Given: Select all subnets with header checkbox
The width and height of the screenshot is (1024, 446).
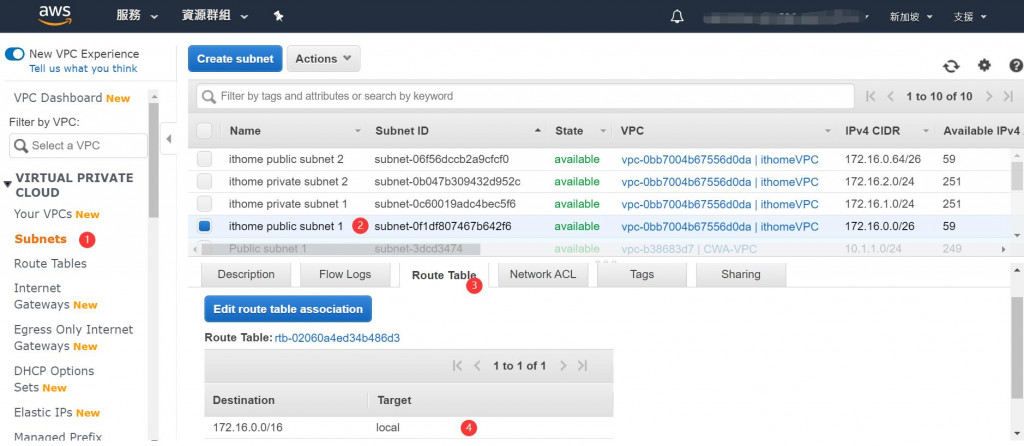Looking at the screenshot, I should 204,131.
